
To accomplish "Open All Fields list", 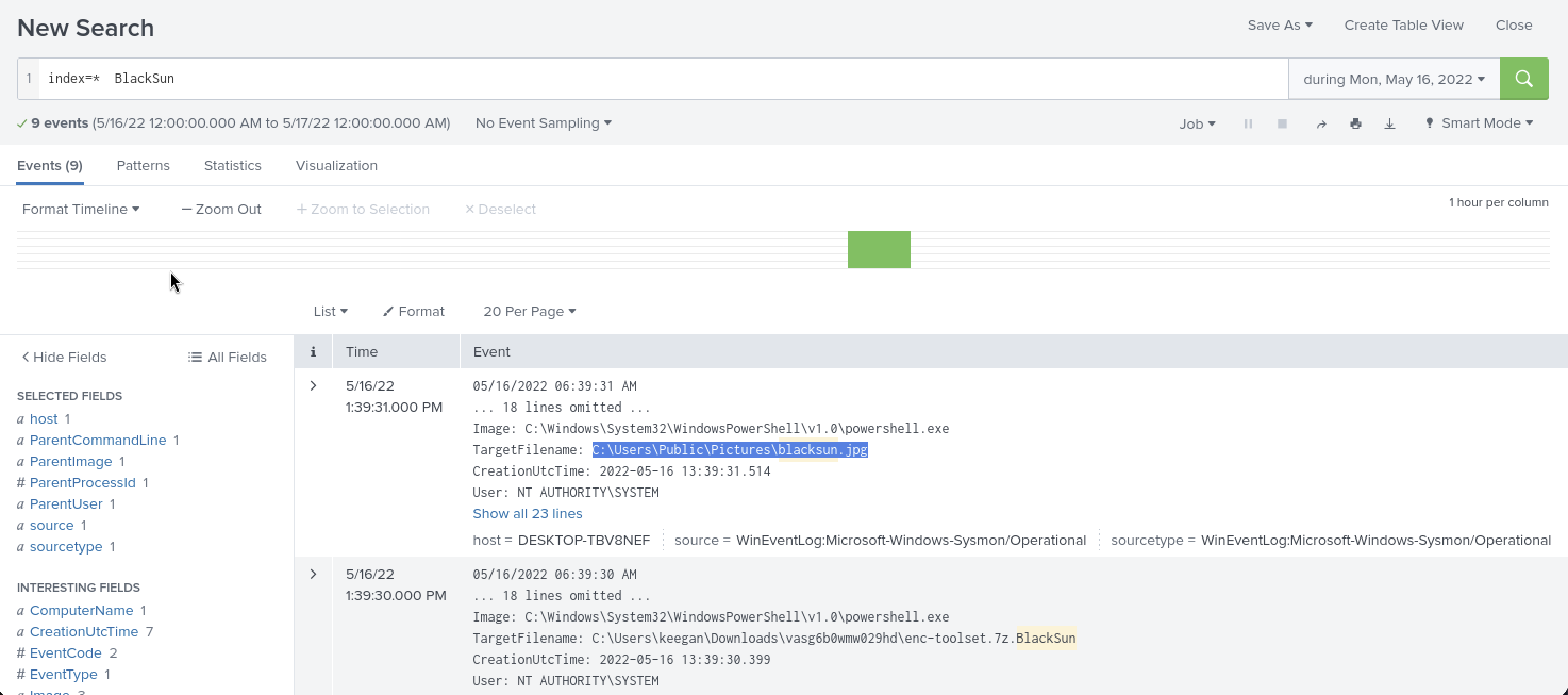I will (x=227, y=357).
